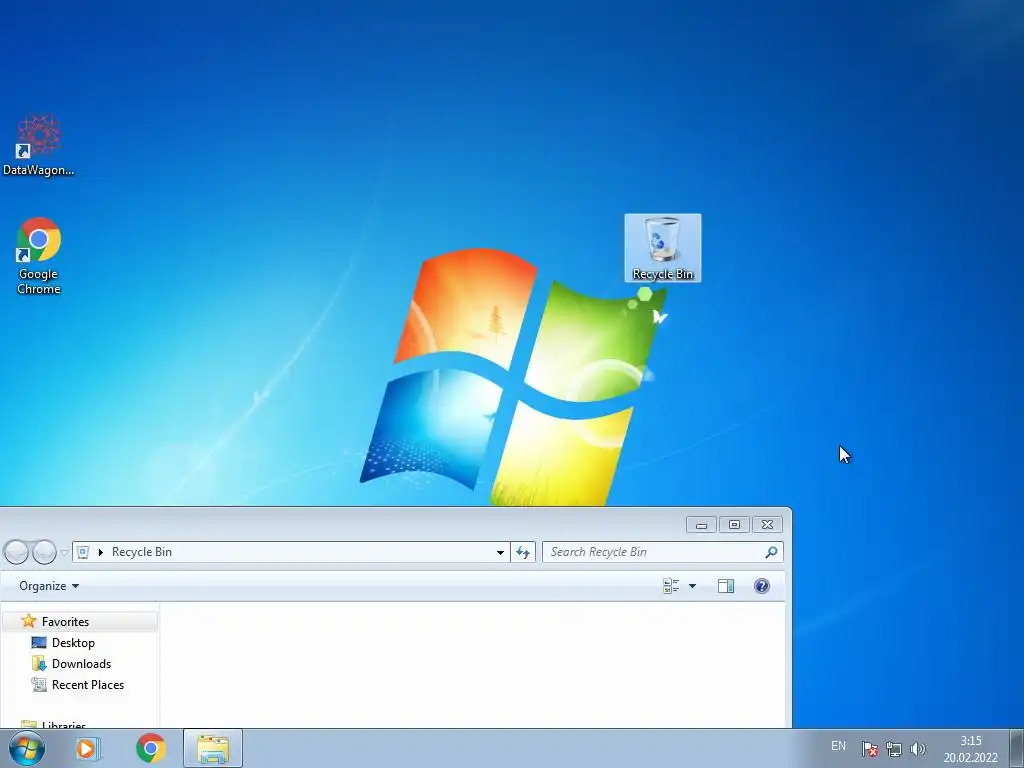
Task: Launch Windows Media Player from taskbar
Action: 87,748
